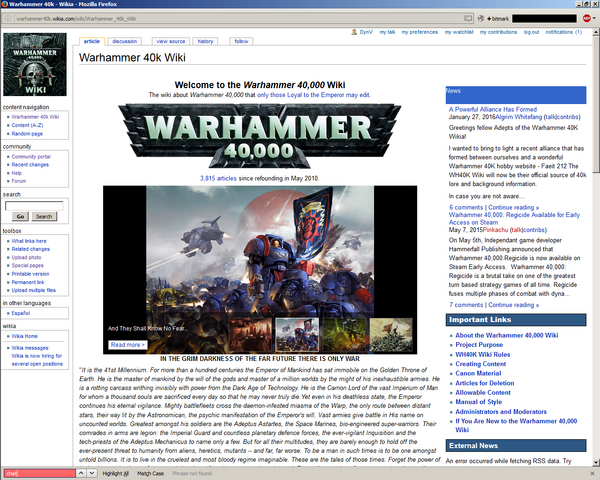
Task: Open reader view icon in address bar
Action: [x=468, y=18]
